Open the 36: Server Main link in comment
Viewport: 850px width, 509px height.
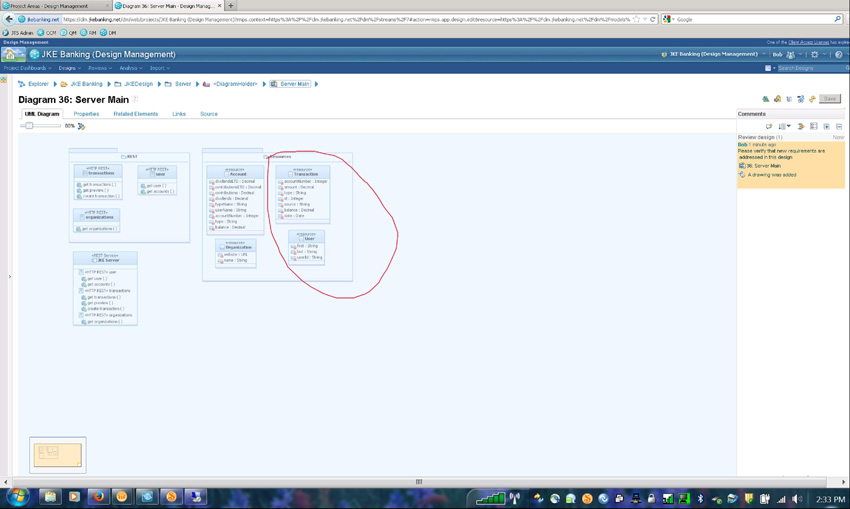tap(763, 166)
